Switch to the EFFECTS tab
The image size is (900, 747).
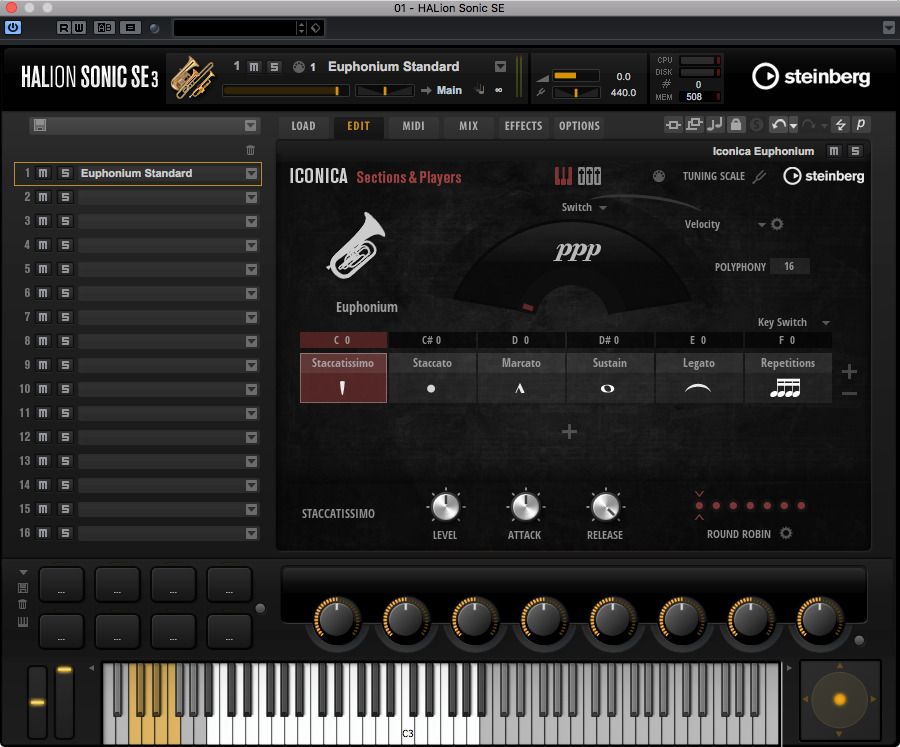(x=523, y=126)
